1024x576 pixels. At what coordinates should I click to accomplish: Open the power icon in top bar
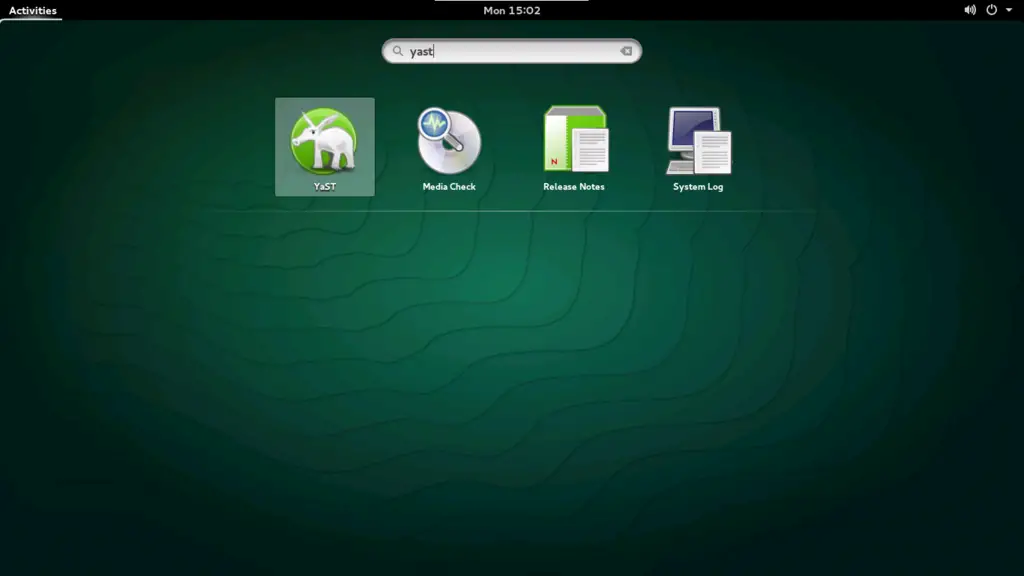991,10
